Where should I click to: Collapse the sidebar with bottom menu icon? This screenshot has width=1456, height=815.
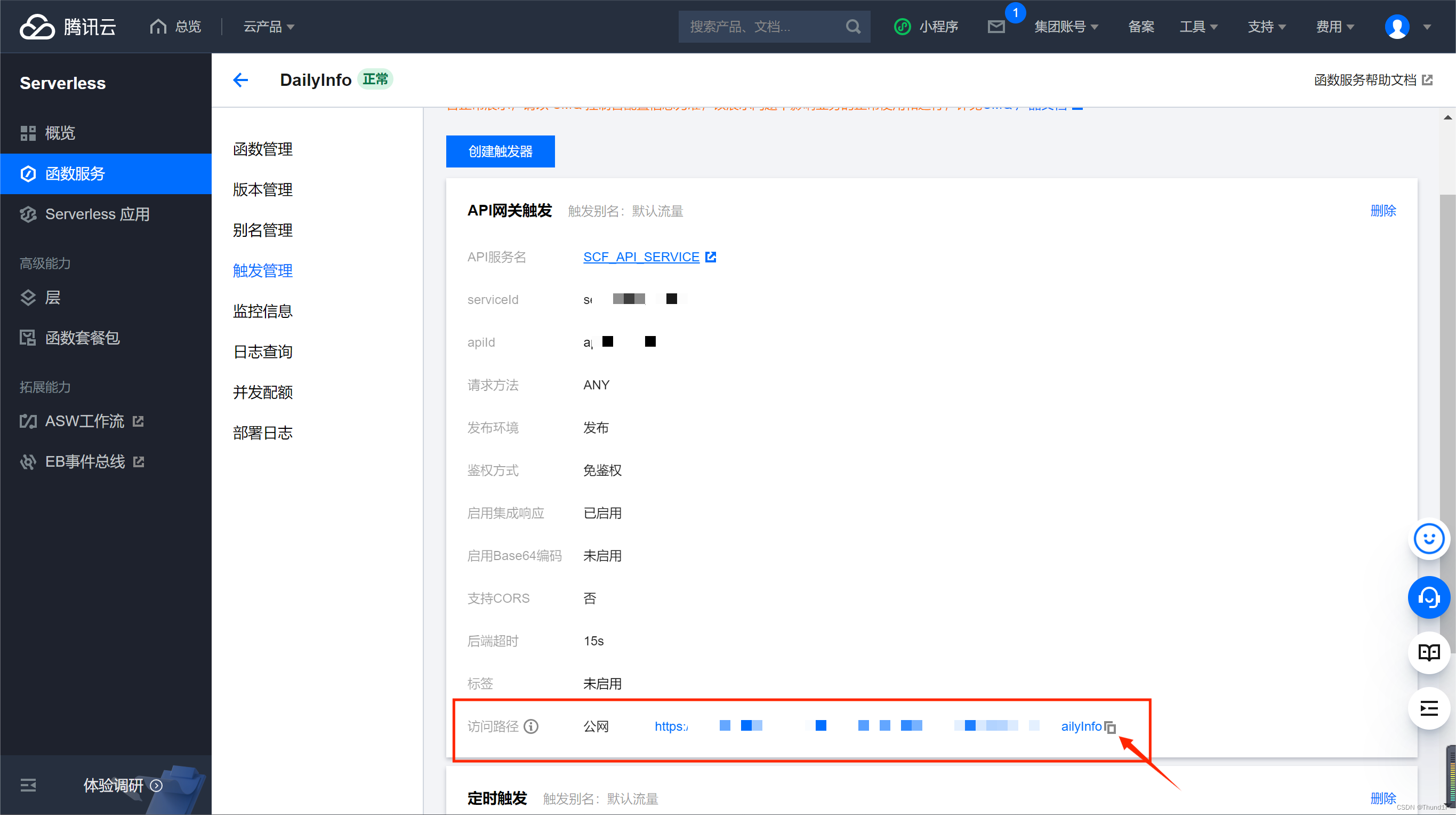[28, 785]
